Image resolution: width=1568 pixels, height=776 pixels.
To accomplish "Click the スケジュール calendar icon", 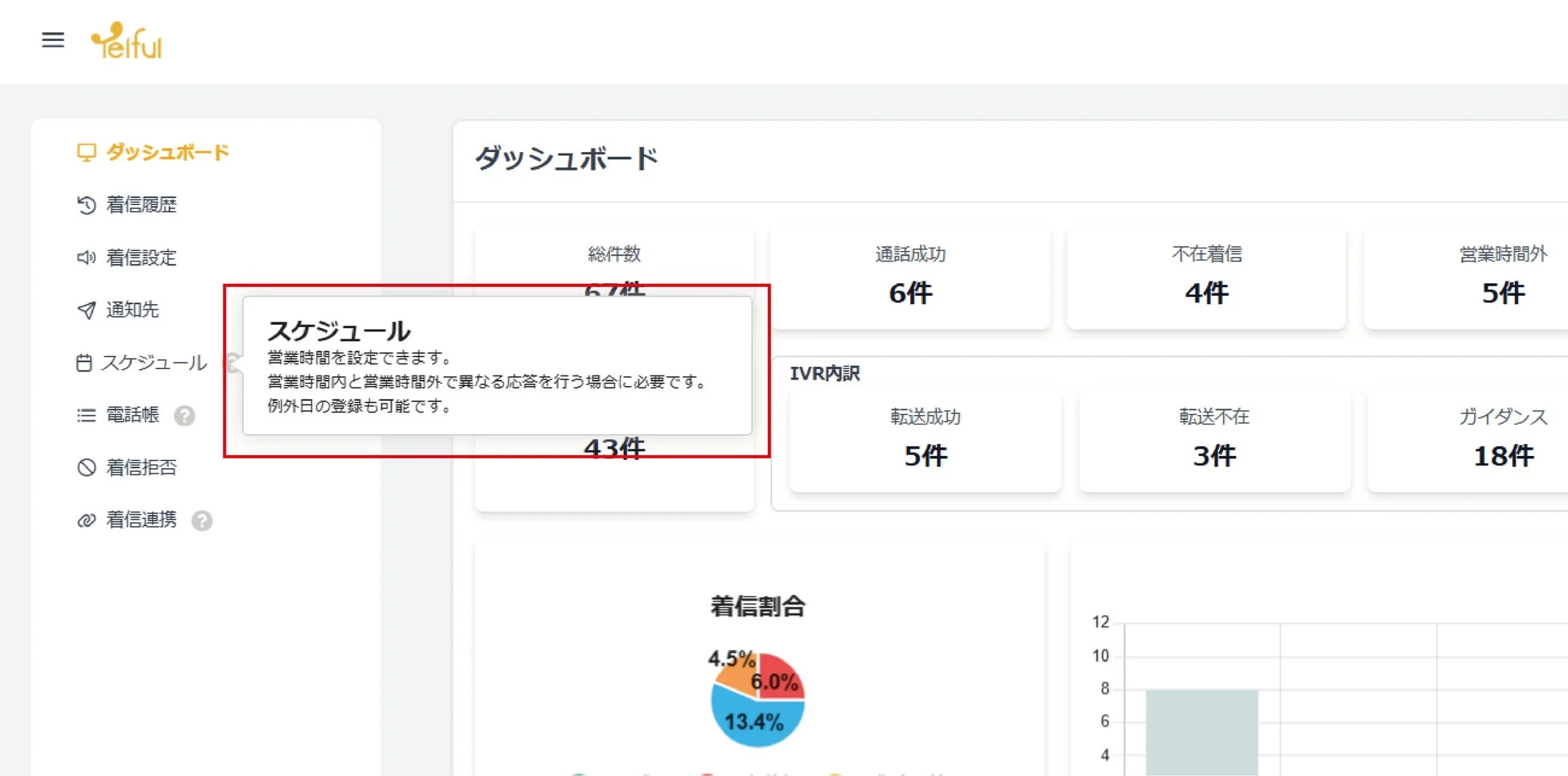I will tap(86, 363).
